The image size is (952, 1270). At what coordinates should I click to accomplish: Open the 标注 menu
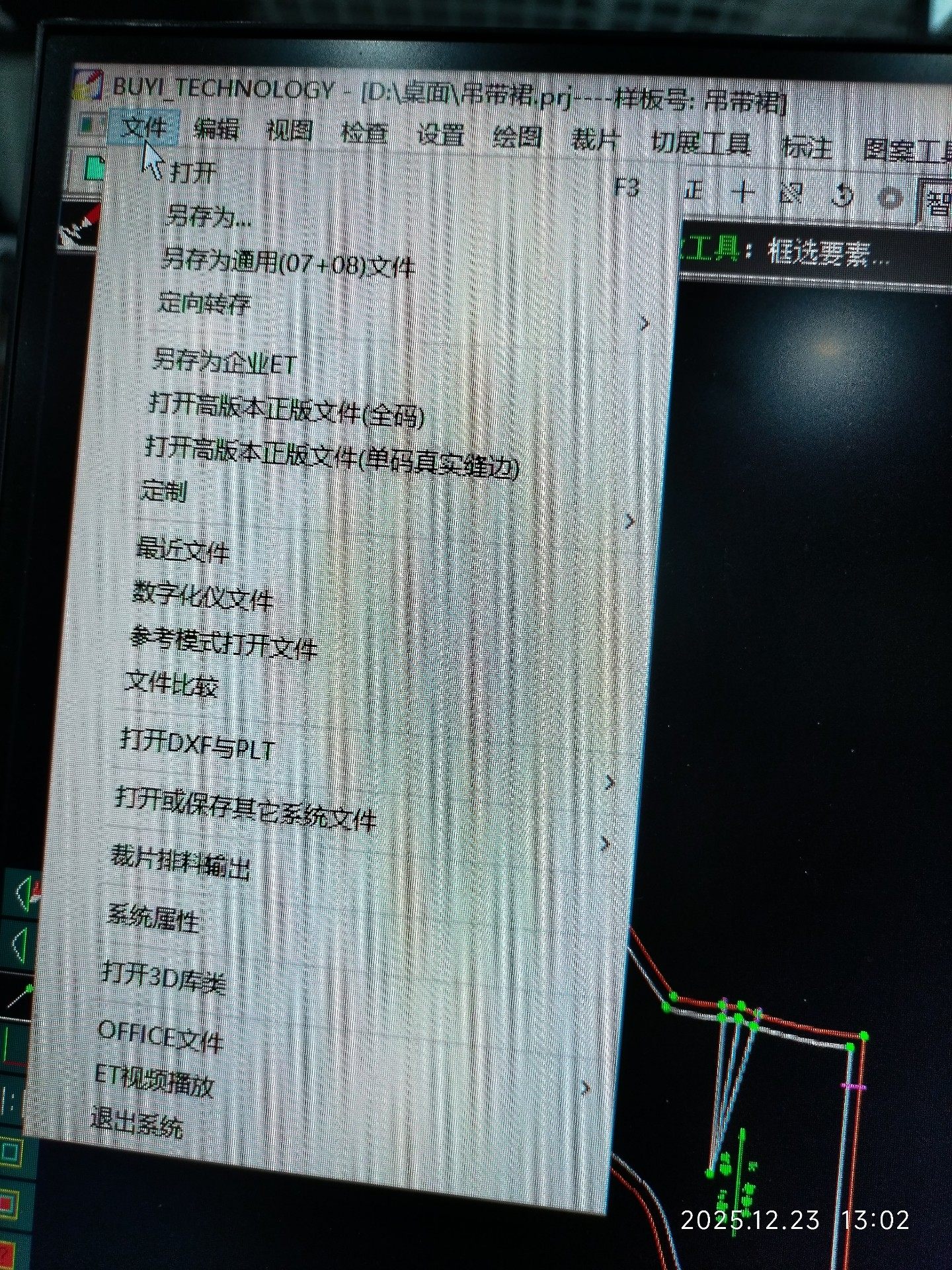coord(807,147)
